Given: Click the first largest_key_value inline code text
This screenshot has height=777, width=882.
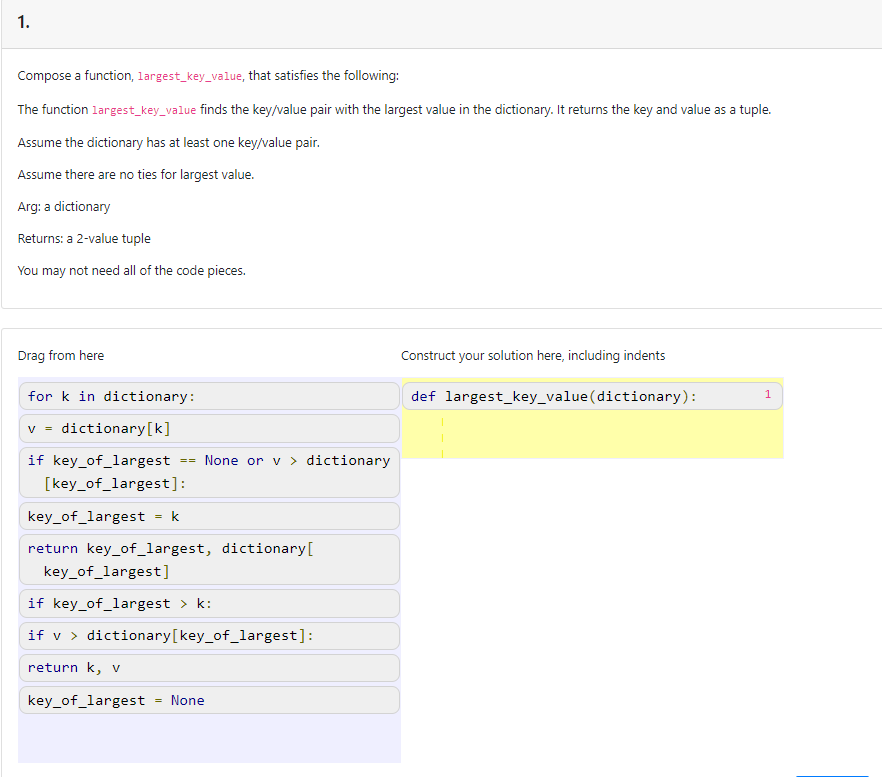Looking at the screenshot, I should (188, 75).
